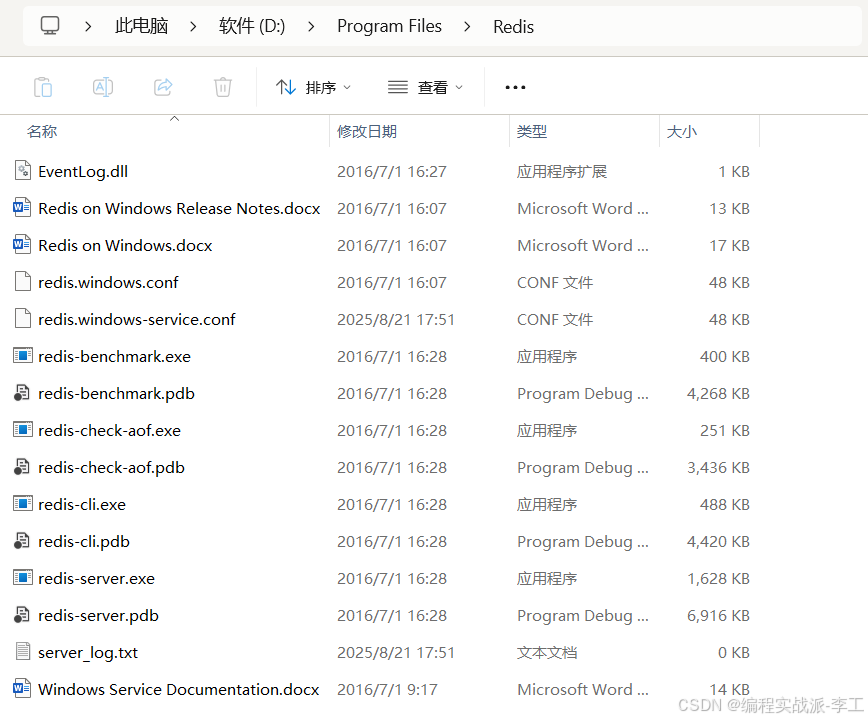Image resolution: width=868 pixels, height=720 pixels.
Task: Click the redis-benchmark.pdb file icon
Action: (x=22, y=393)
